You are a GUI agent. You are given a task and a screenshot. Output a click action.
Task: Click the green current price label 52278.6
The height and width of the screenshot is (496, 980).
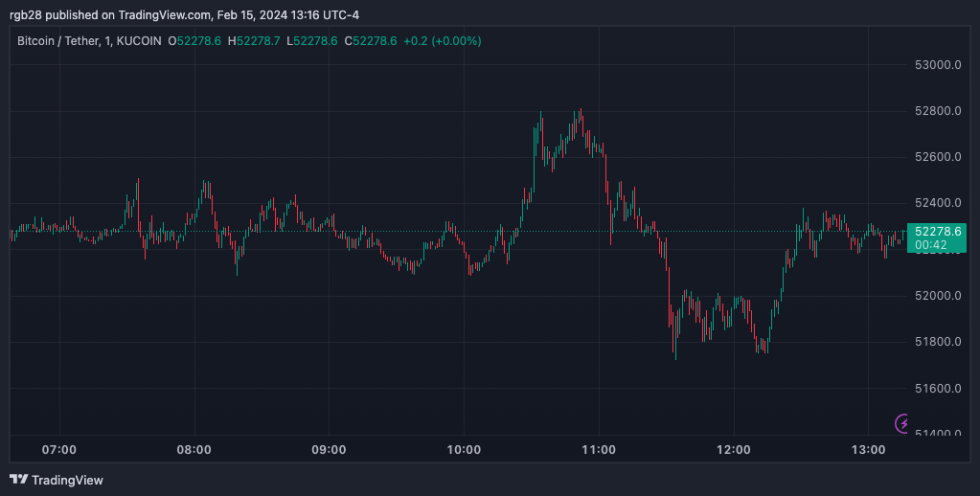937,238
